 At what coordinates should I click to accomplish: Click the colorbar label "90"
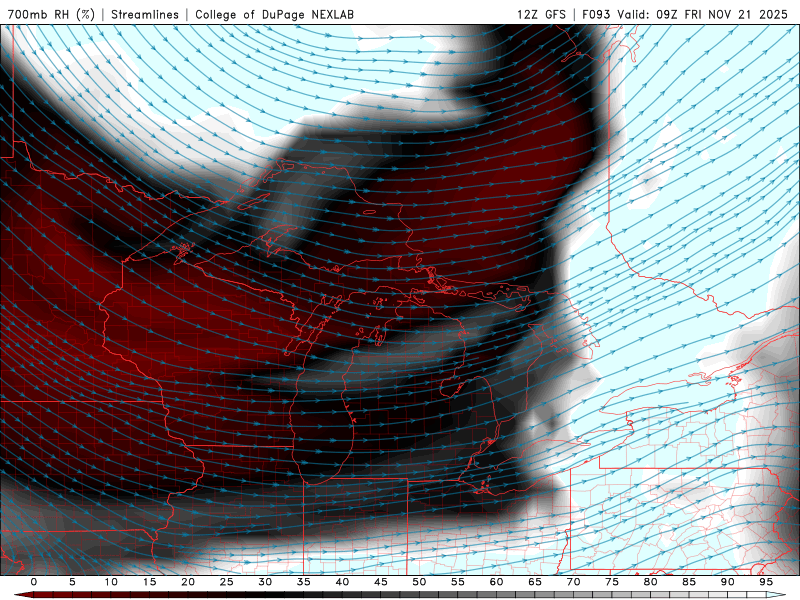click(x=727, y=582)
